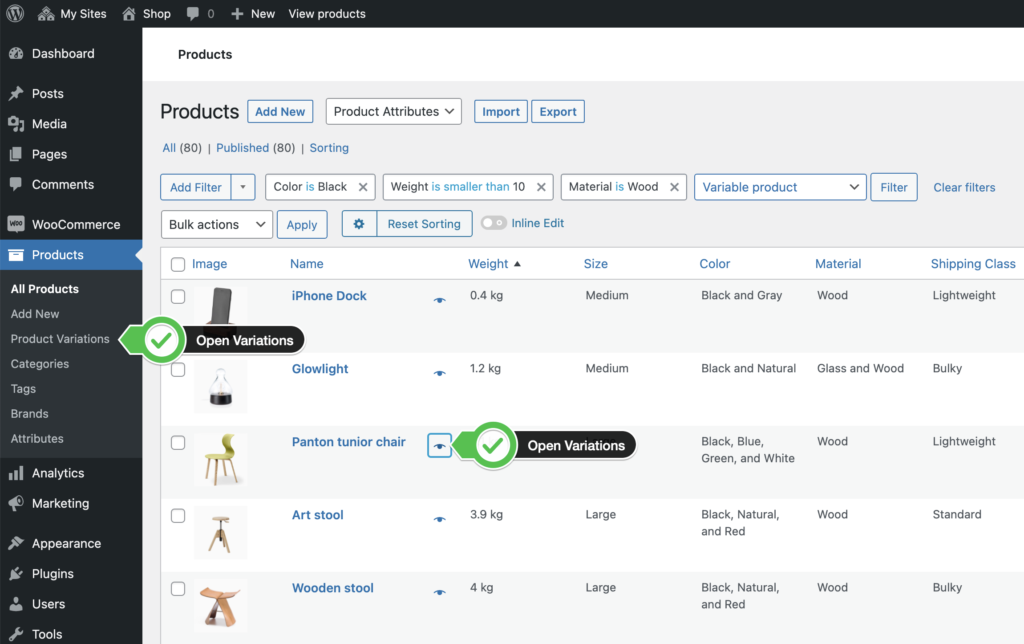Screen dimensions: 1024x644
Task: Click the table settings gear icon
Action: pyautogui.click(x=359, y=224)
